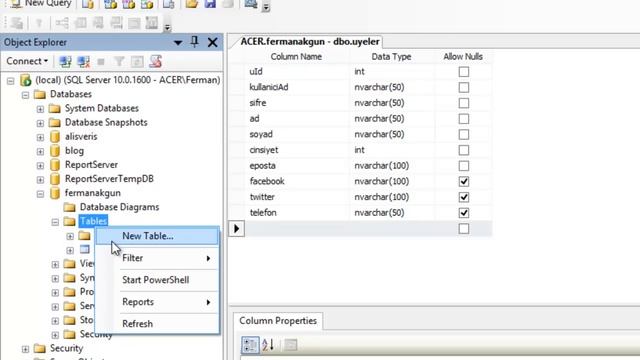Viewport: 640px width, 360px height.
Task: Open a New Query window
Action: click(x=41, y=4)
